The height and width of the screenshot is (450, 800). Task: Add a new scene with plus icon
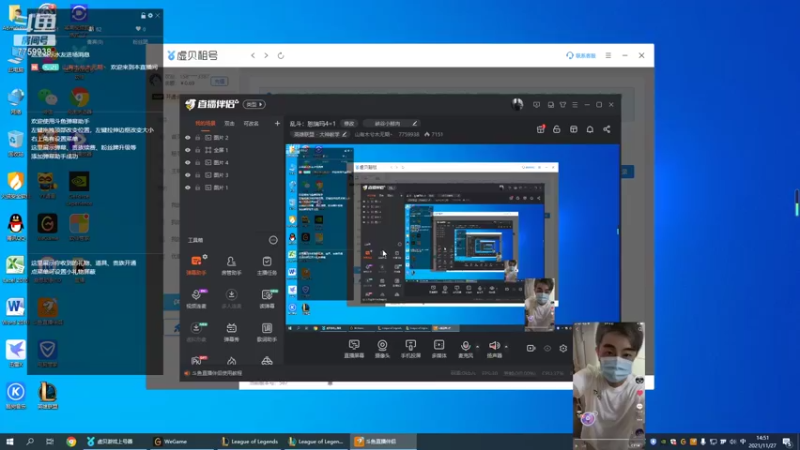277,123
